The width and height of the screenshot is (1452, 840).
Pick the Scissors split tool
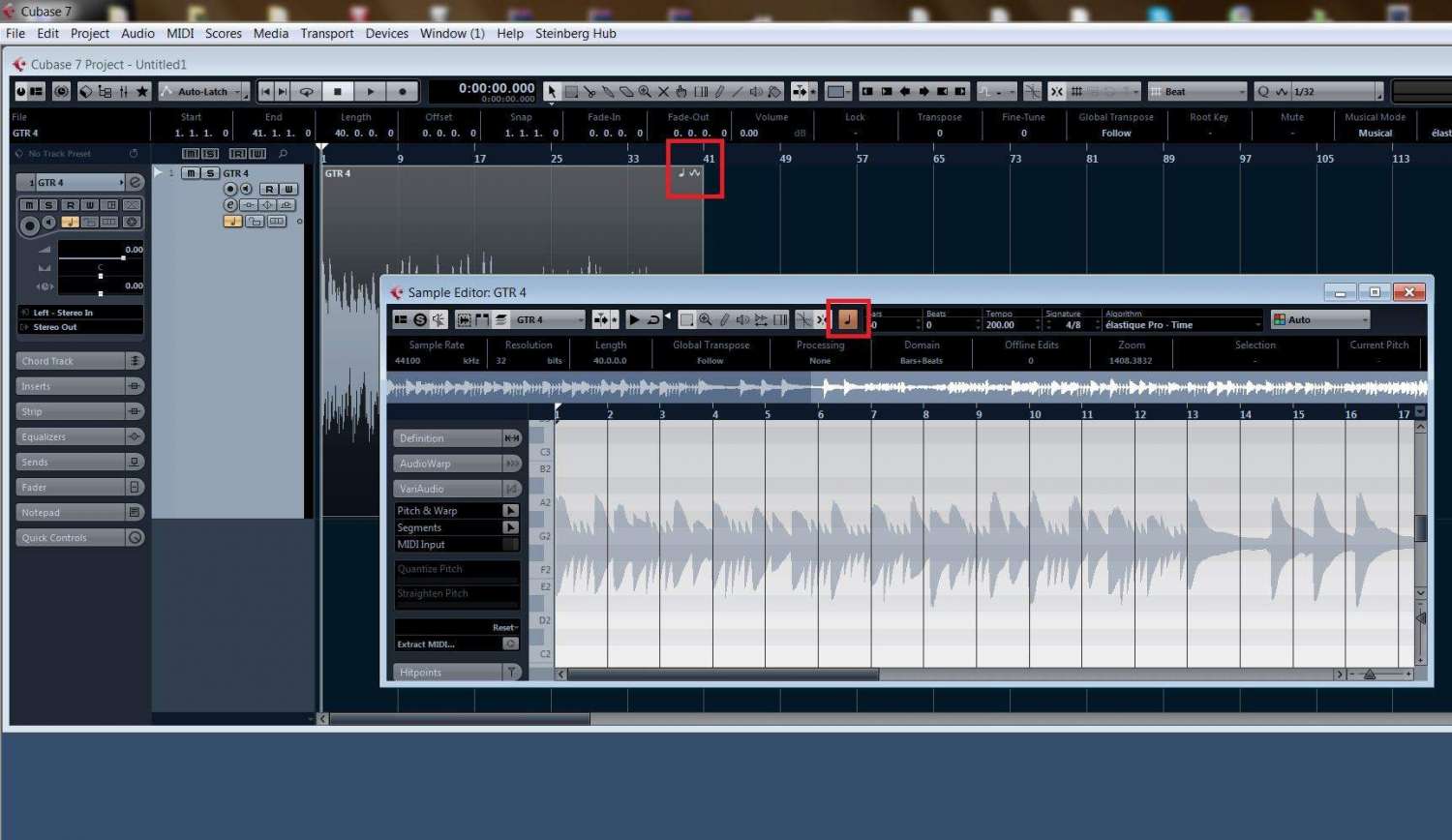(x=590, y=92)
